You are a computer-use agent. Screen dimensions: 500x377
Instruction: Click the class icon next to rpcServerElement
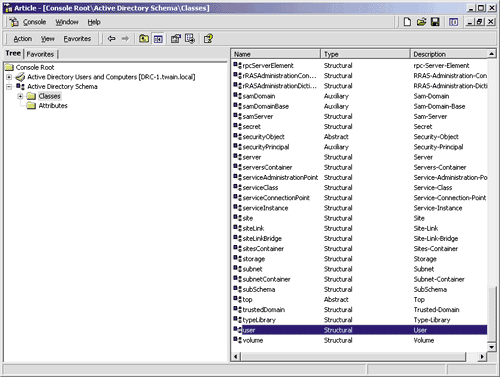pos(237,65)
